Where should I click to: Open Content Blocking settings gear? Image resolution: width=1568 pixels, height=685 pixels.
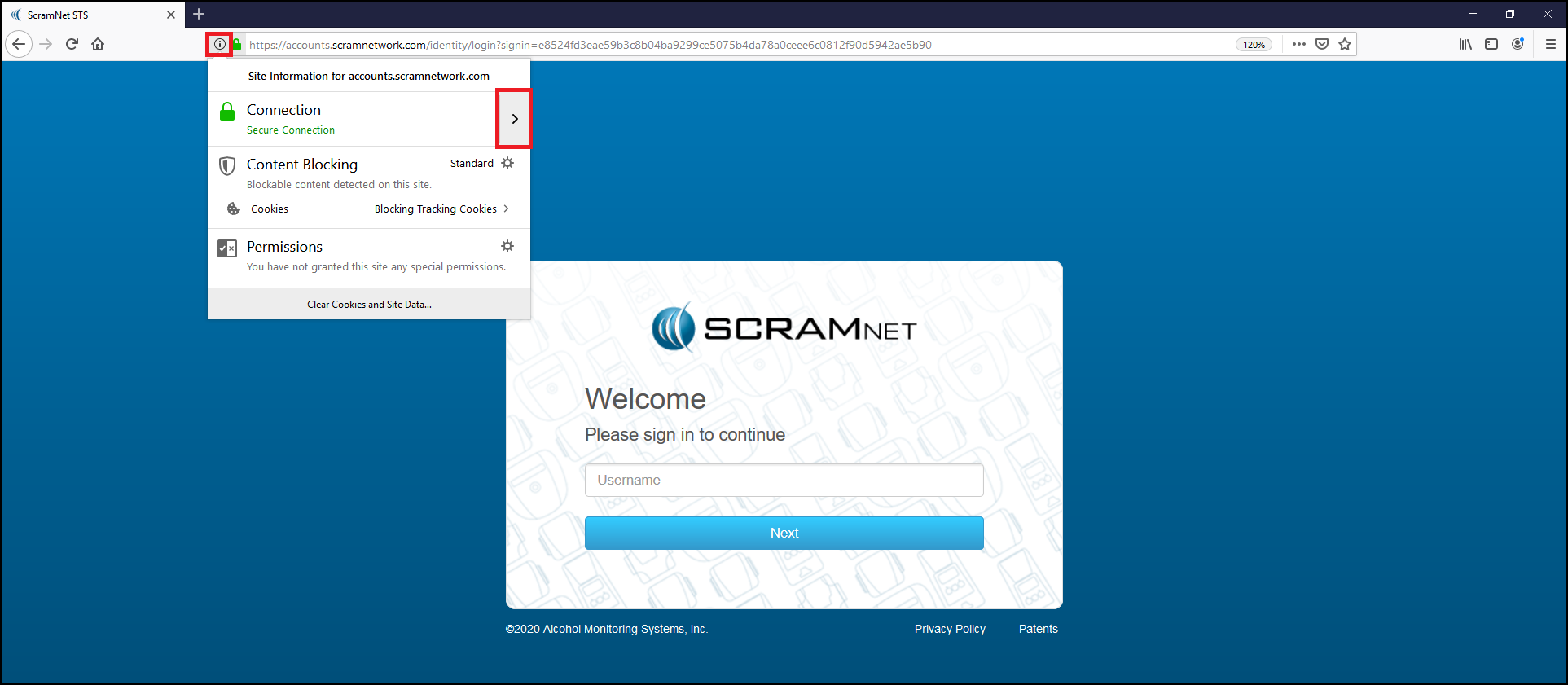(507, 163)
